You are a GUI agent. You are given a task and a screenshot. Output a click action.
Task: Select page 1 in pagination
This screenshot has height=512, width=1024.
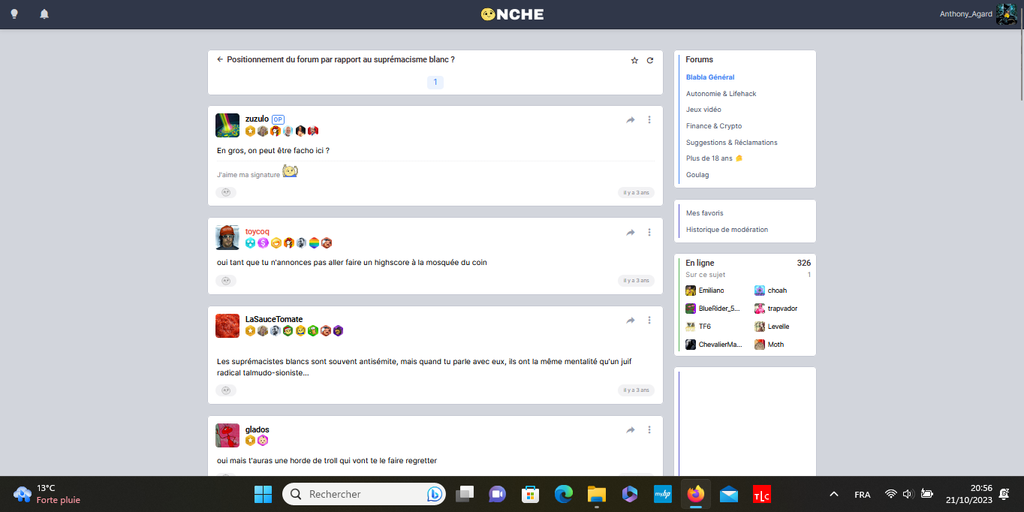click(435, 82)
